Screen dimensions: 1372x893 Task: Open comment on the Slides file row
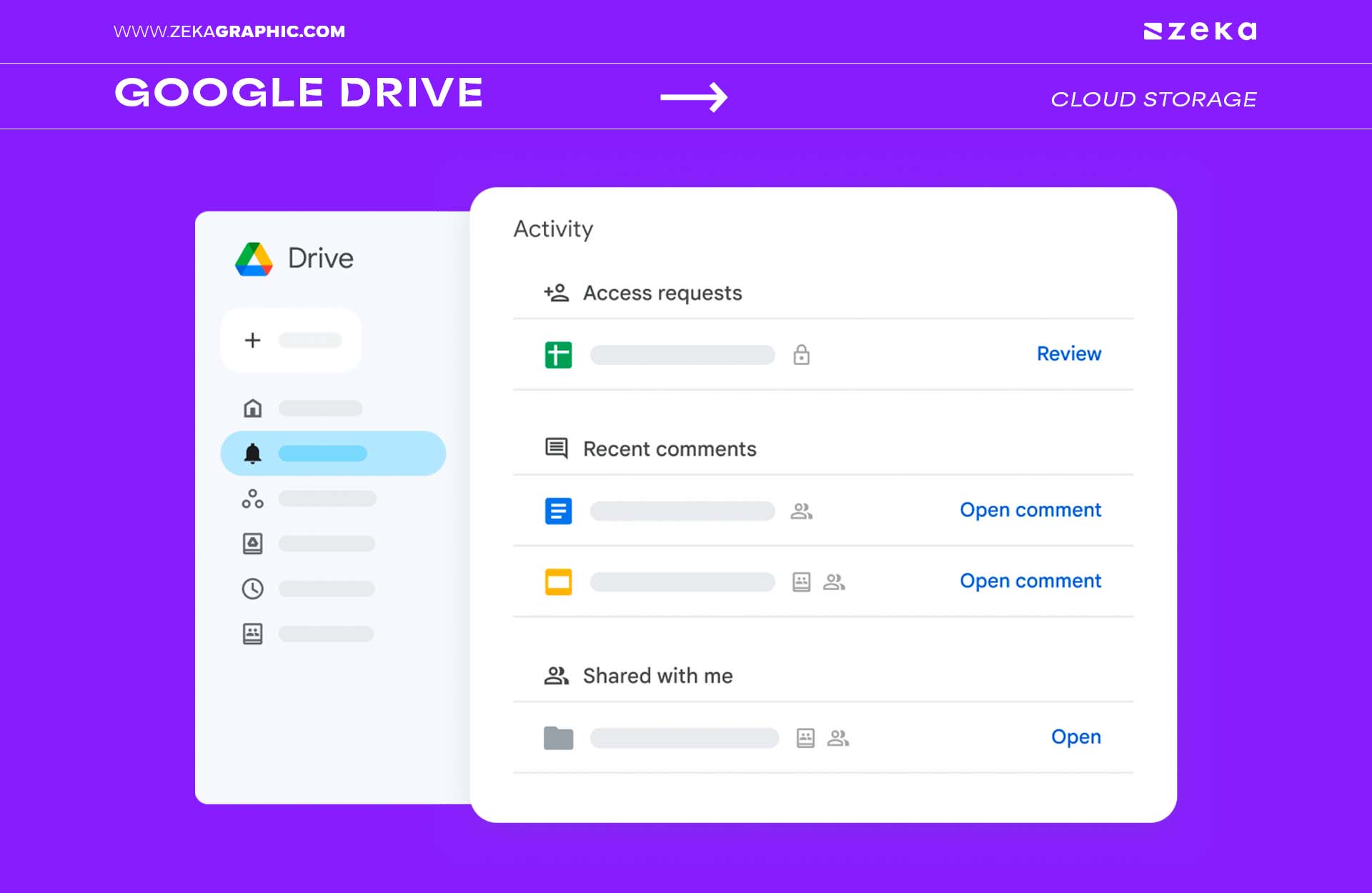tap(1030, 581)
